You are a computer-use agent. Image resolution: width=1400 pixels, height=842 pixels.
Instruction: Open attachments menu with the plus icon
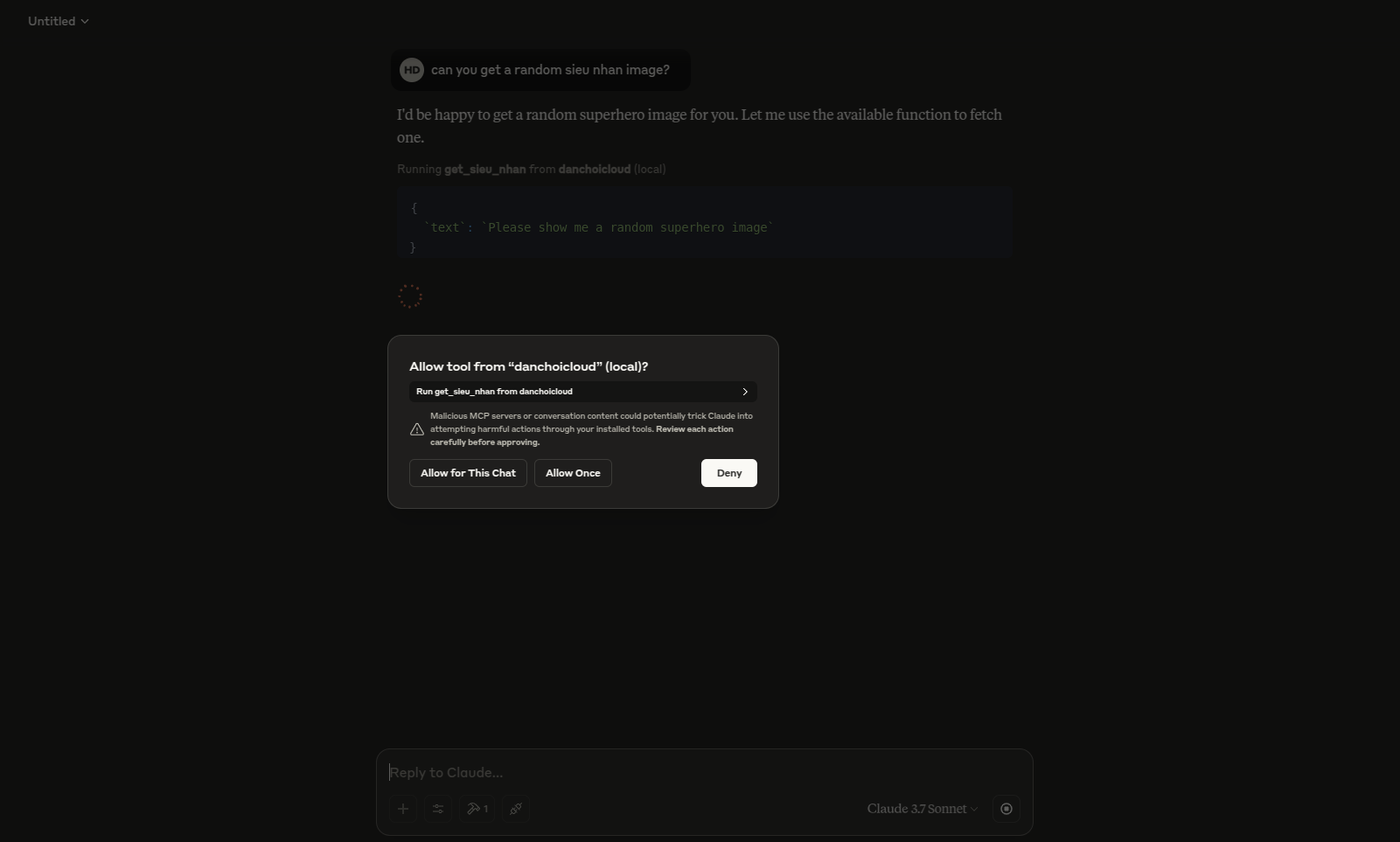pyautogui.click(x=403, y=809)
